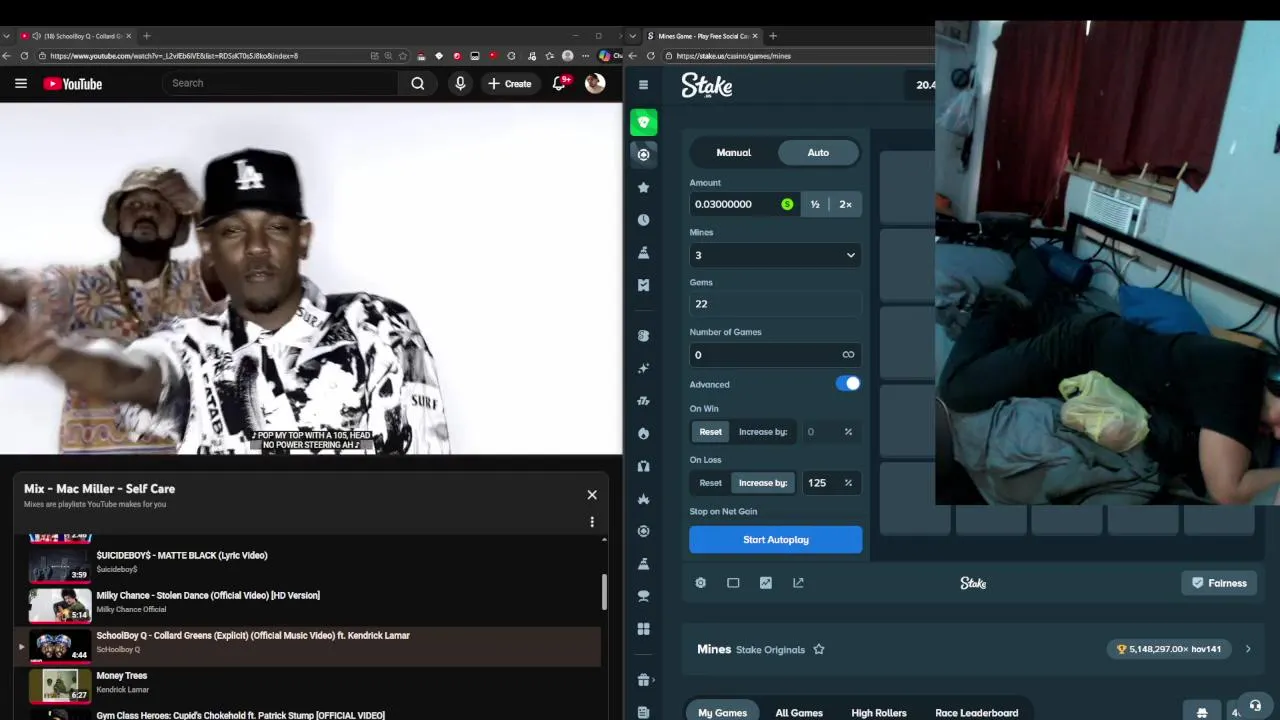Select Reset under On Loss
Image resolution: width=1280 pixels, height=720 pixels.
click(x=710, y=483)
